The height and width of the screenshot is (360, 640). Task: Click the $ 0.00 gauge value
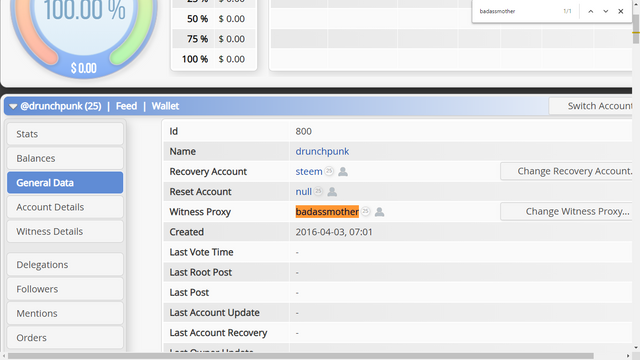84,68
